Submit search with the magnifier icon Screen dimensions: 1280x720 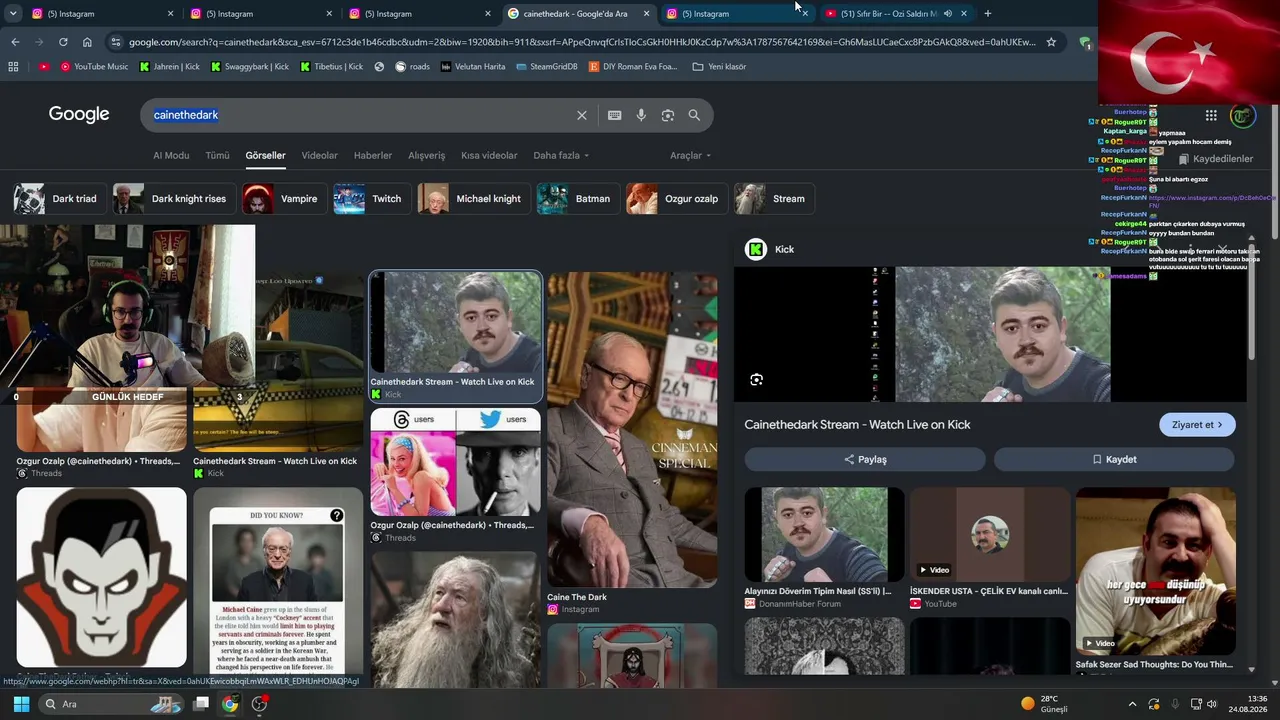(x=694, y=115)
